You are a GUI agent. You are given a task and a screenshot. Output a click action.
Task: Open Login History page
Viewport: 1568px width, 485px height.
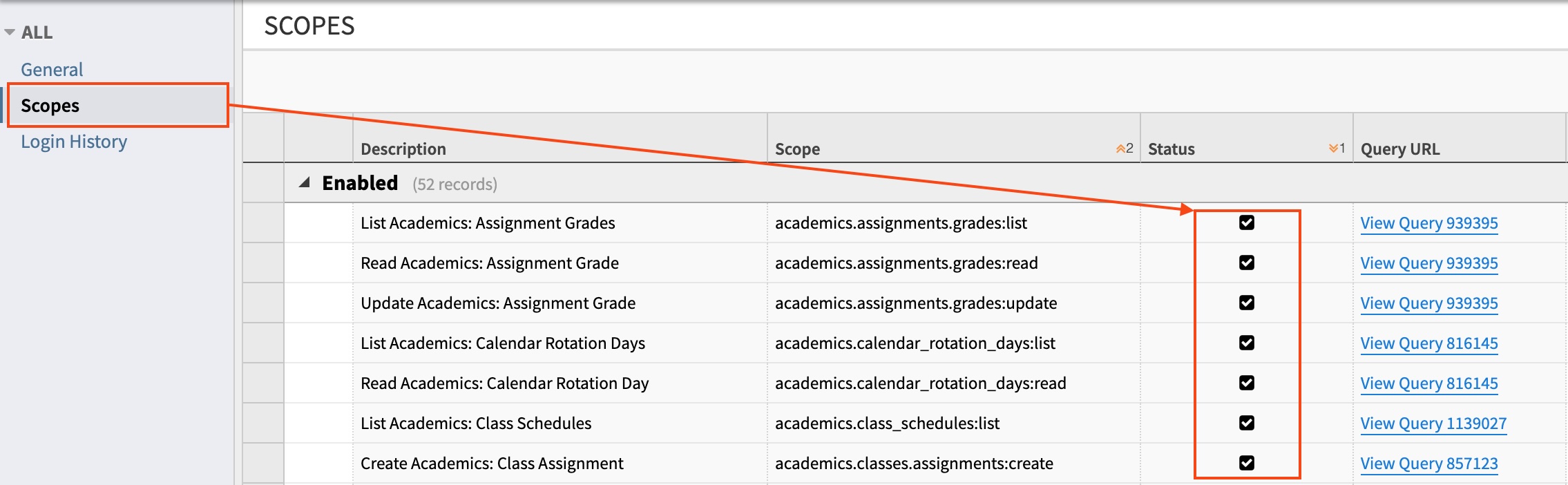point(74,142)
